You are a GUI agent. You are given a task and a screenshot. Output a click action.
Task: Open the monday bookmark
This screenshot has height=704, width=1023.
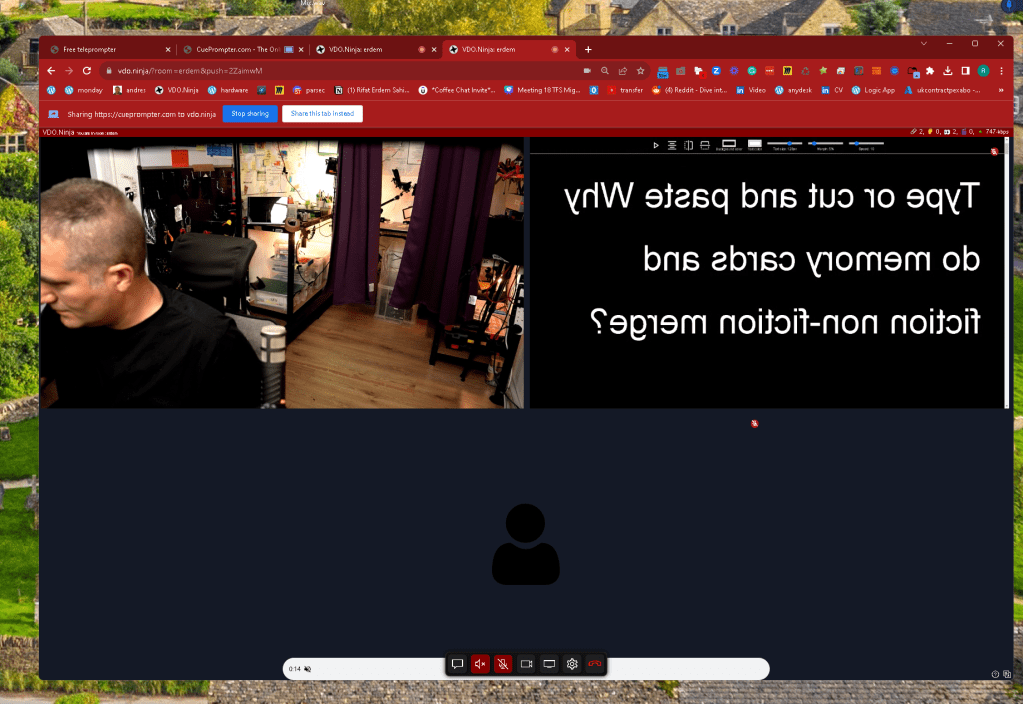(84, 90)
